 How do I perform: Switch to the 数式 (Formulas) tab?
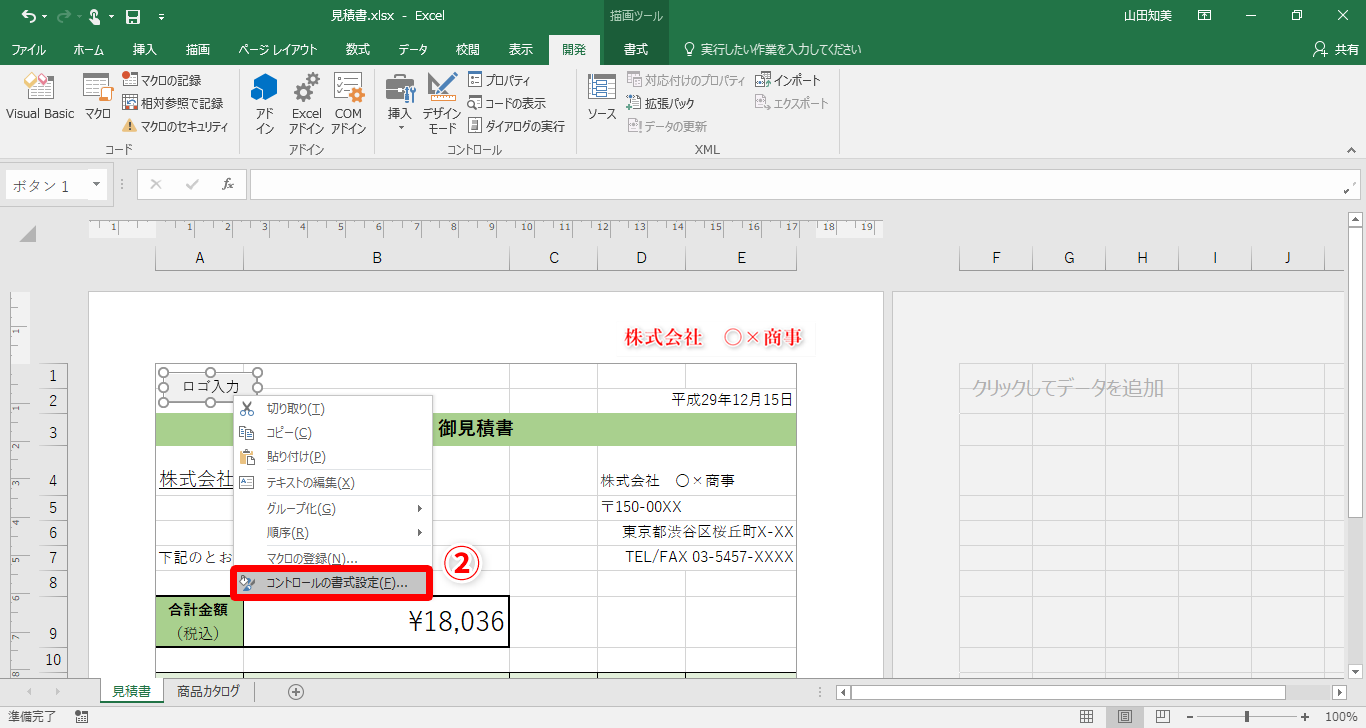point(358,49)
